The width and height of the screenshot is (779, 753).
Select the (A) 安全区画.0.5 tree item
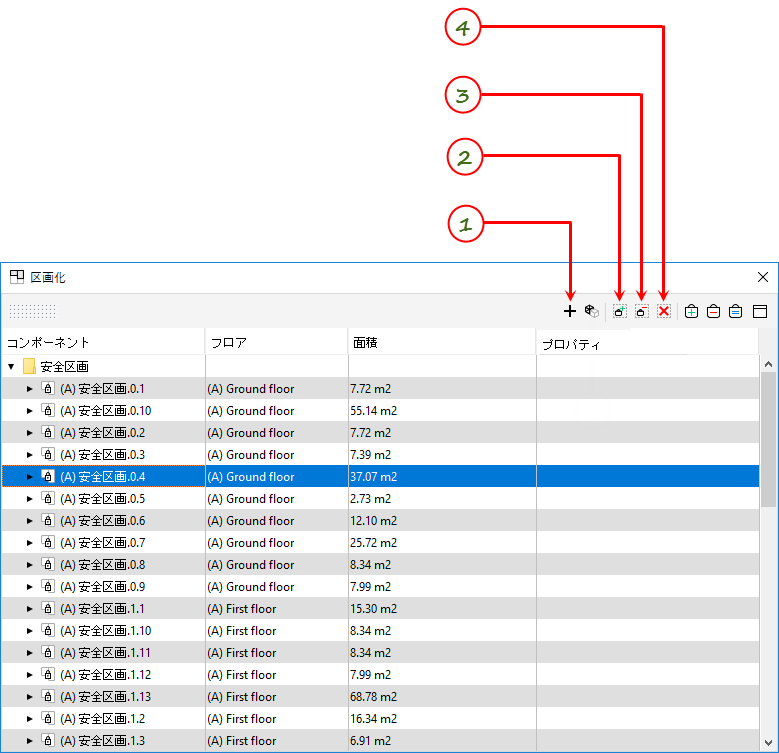point(102,499)
